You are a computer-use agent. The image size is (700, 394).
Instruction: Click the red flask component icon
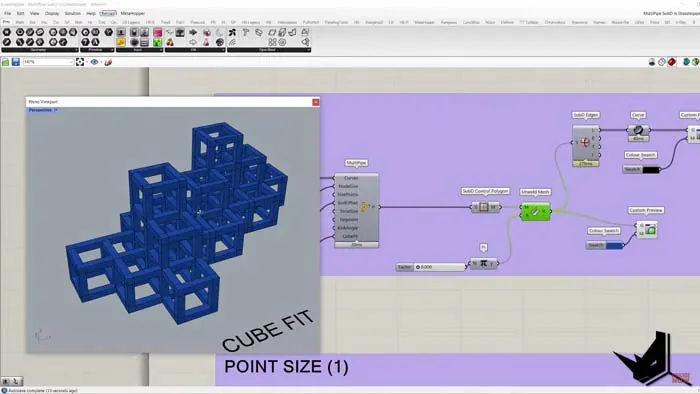click(206, 42)
